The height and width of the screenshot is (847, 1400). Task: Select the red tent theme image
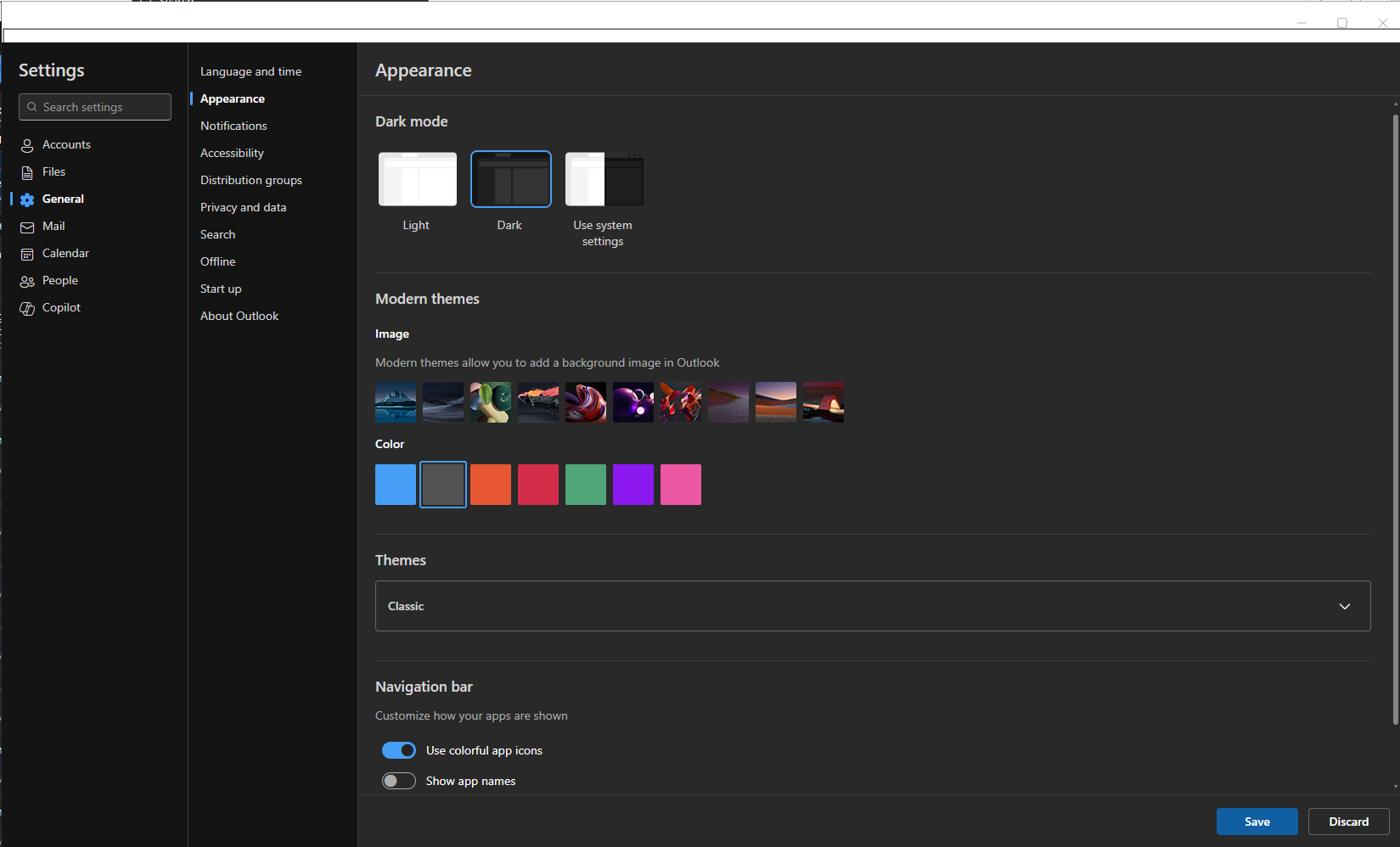coord(824,402)
